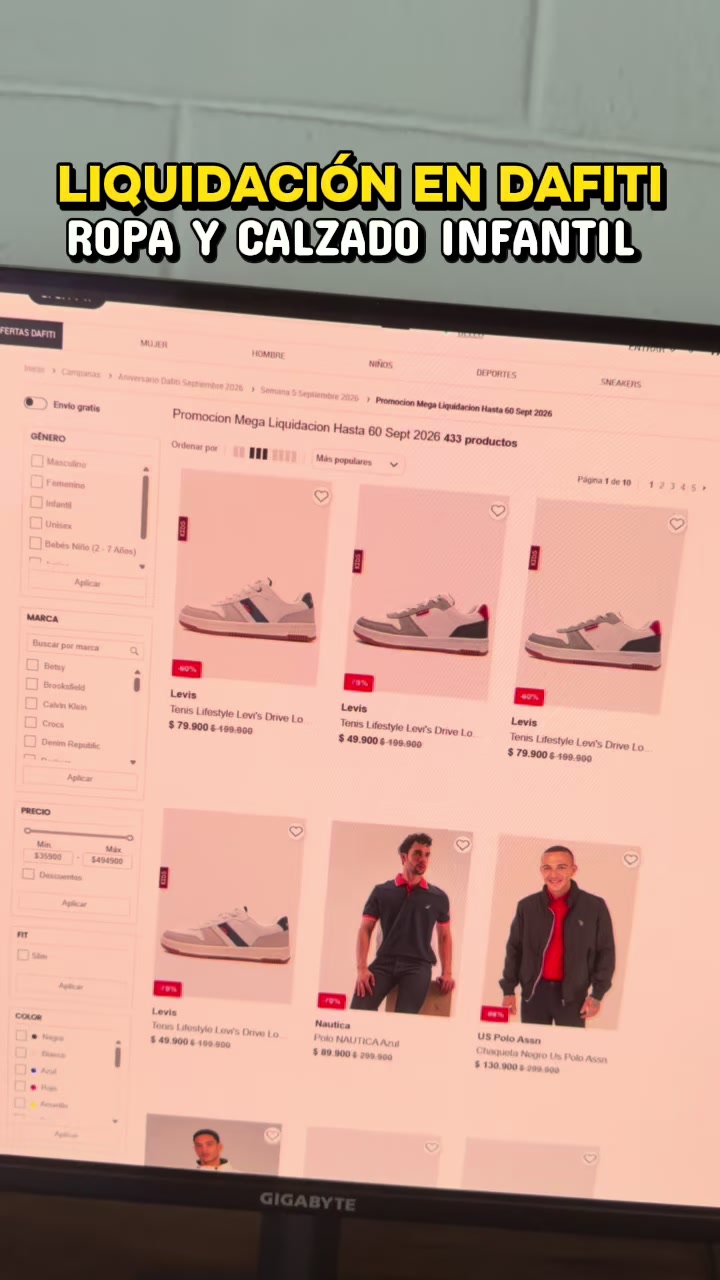Open the DEPORTES navigation menu
The image size is (720, 1280).
(496, 373)
